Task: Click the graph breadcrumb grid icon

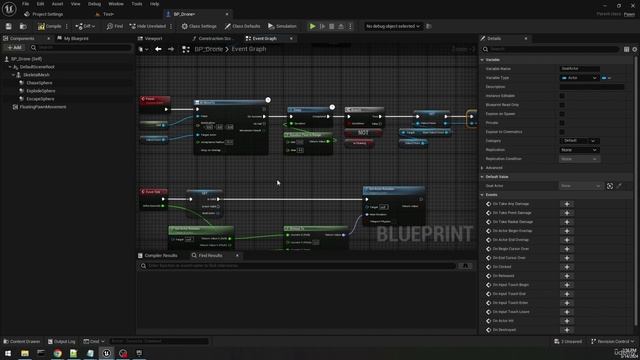Action: pyautogui.click(x=186, y=49)
